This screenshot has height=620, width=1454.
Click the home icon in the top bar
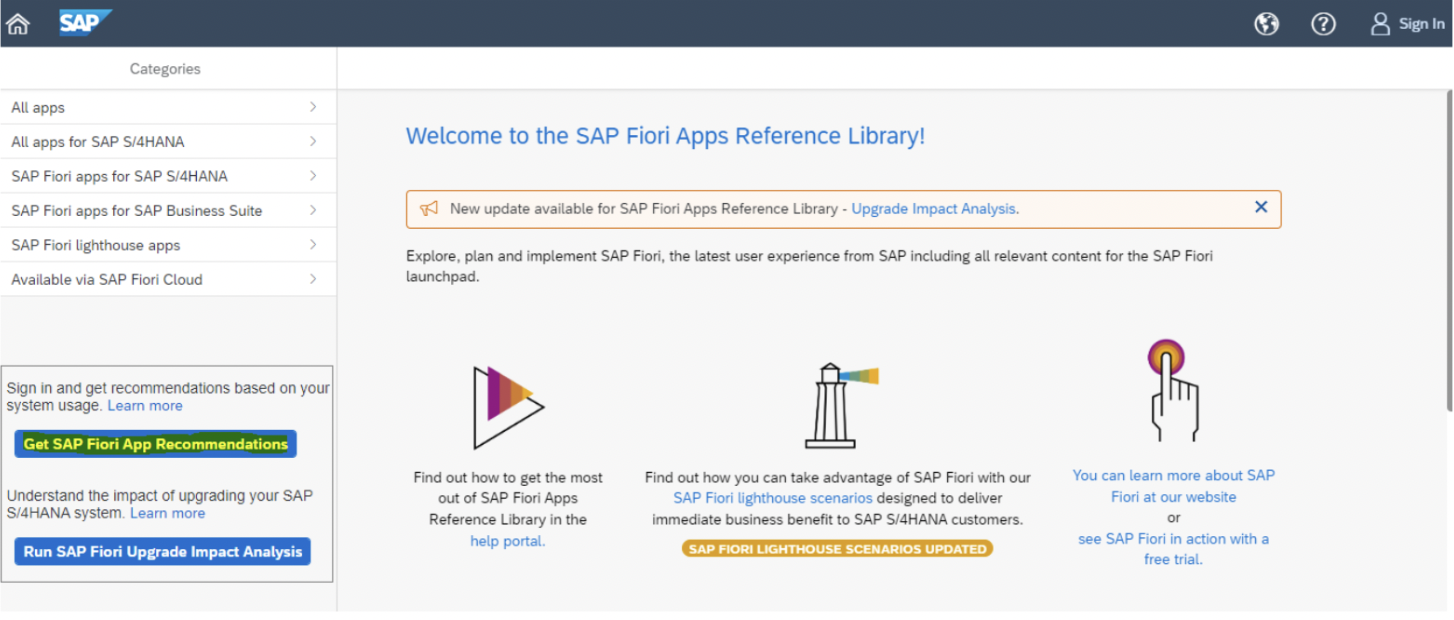(17, 22)
